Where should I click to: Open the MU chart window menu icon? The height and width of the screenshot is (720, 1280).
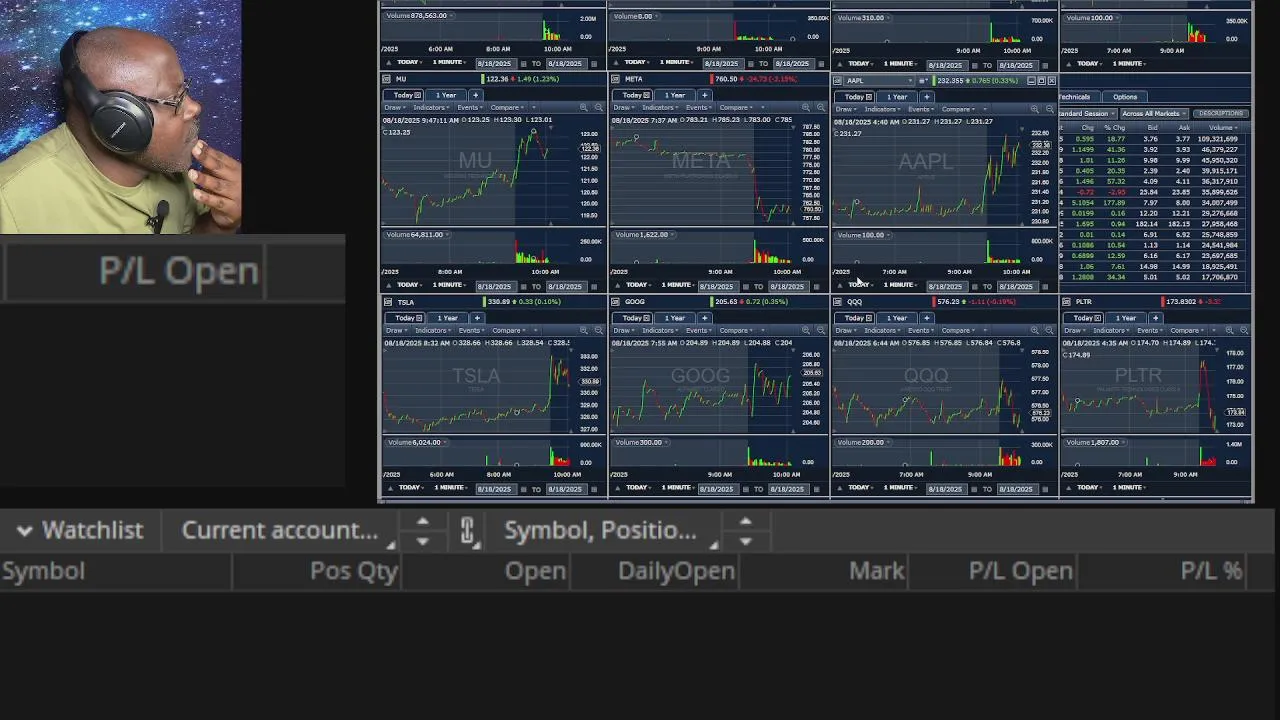(x=386, y=79)
